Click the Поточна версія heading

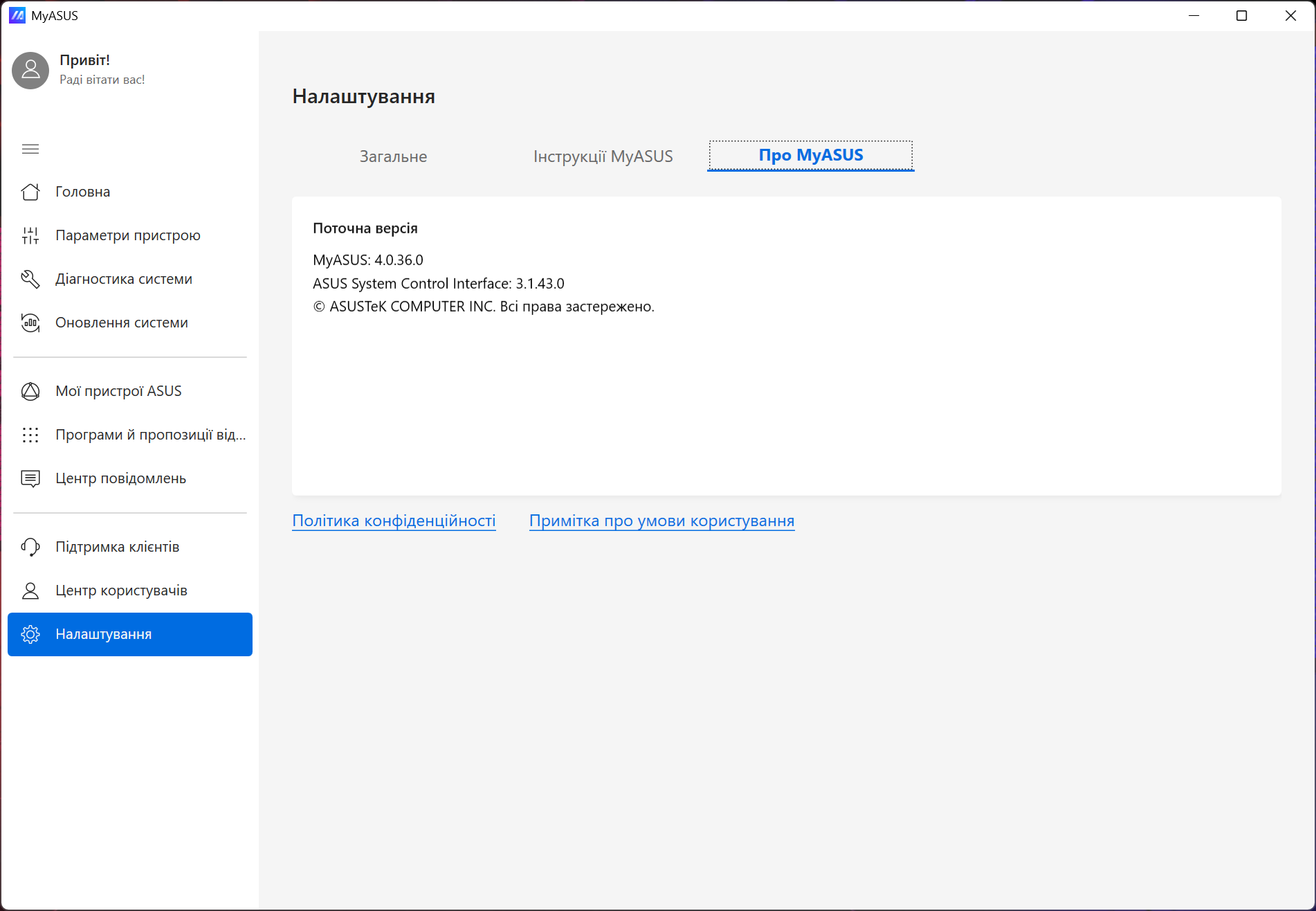point(365,228)
